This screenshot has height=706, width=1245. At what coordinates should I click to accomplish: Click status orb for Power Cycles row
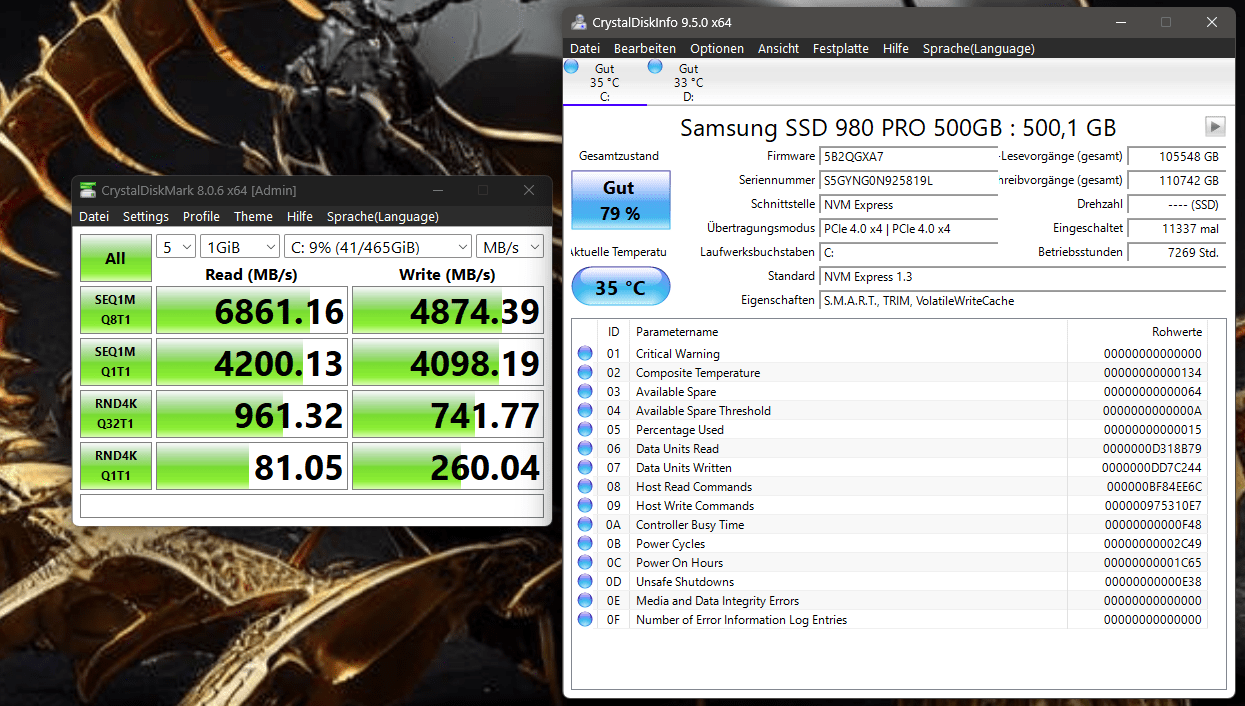coord(585,543)
